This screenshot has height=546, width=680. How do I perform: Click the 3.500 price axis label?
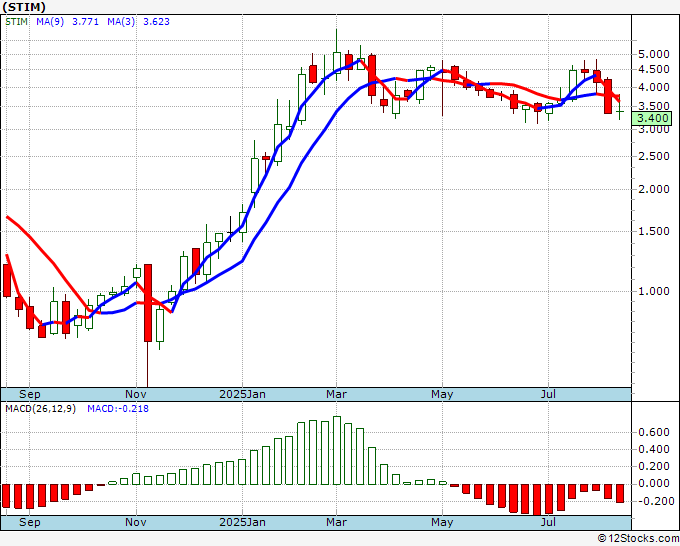[654, 106]
